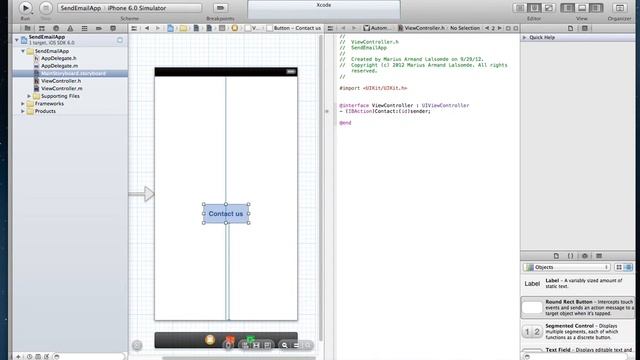Open the Objects library dropdown

[567, 267]
